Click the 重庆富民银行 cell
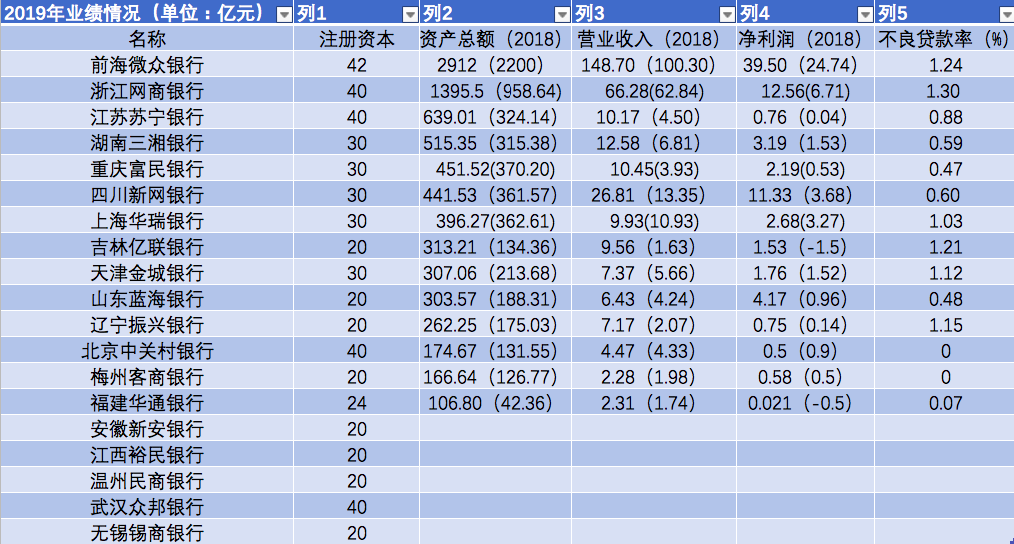Viewport: 1014px width, 544px height. [147, 169]
